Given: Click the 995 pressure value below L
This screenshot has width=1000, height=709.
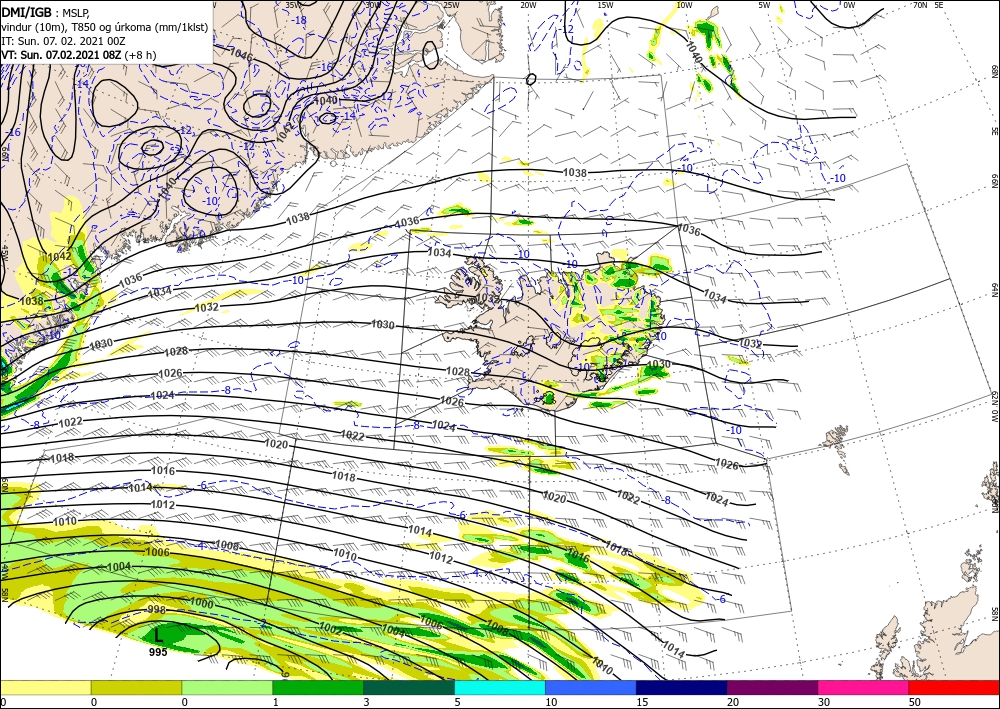Looking at the screenshot, I should (x=158, y=652).
